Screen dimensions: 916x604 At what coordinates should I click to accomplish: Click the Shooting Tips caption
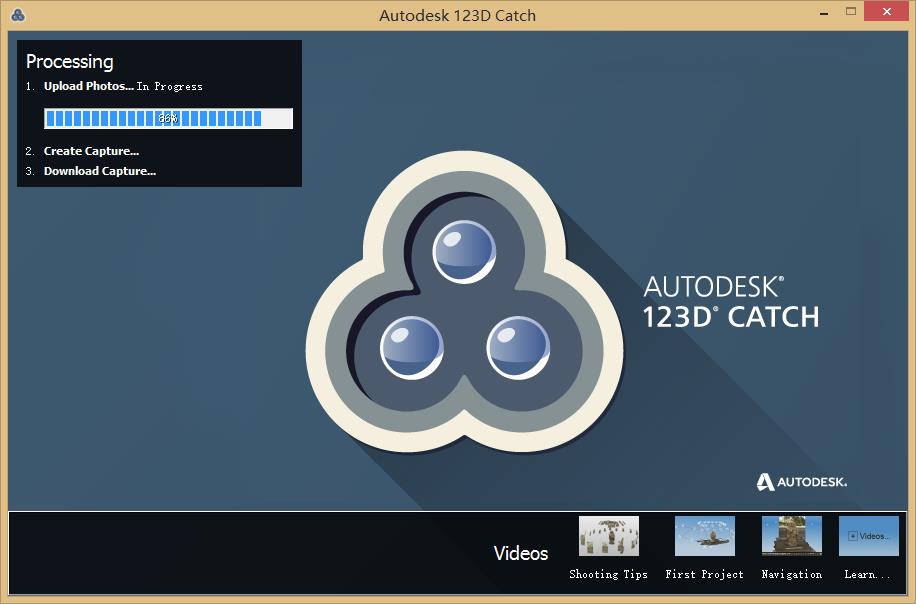point(609,574)
